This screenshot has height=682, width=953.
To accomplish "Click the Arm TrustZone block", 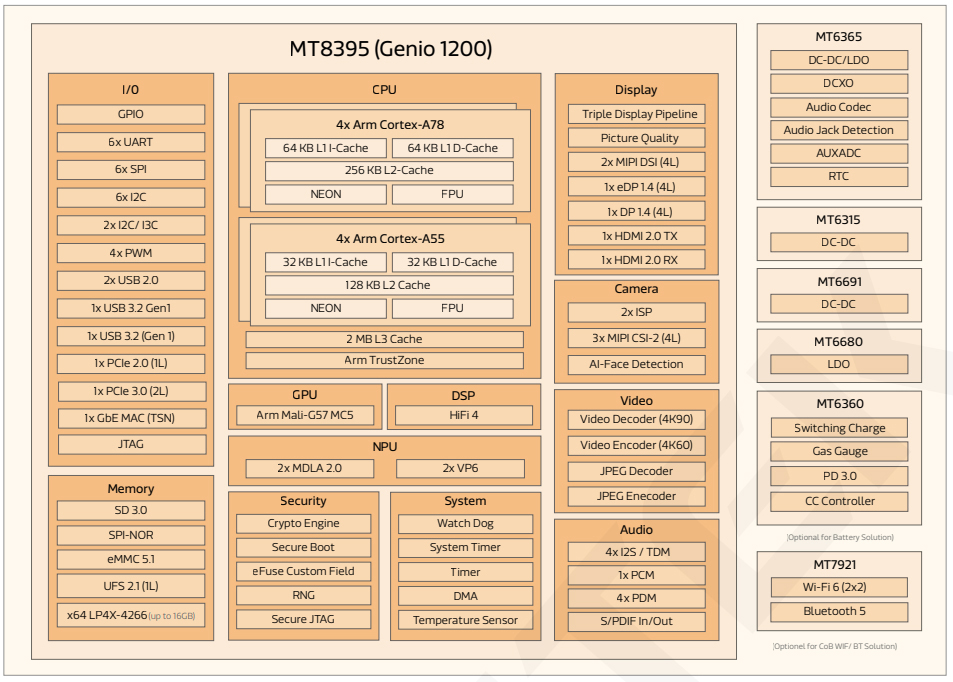I will pos(384,360).
